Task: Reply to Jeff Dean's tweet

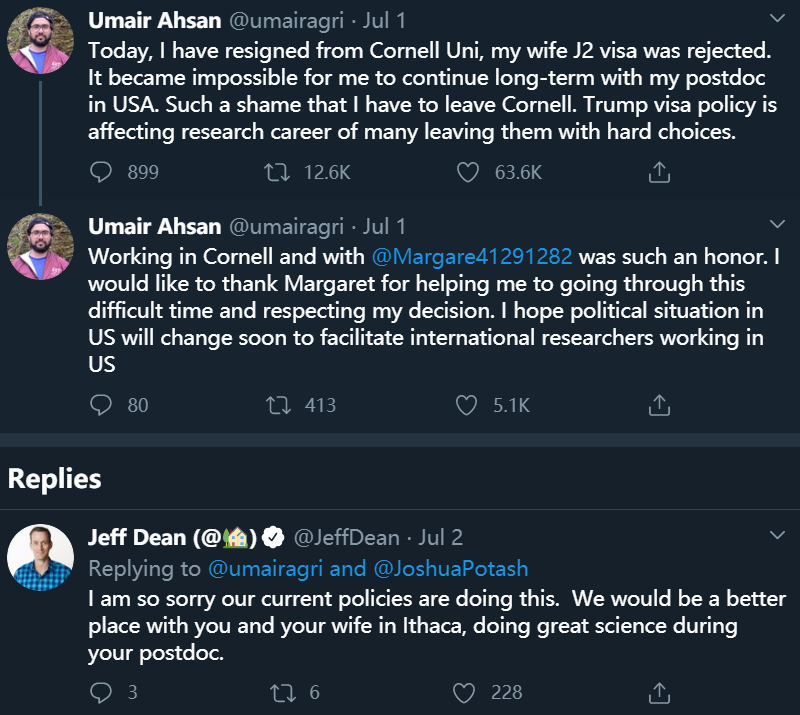Action: (101, 692)
